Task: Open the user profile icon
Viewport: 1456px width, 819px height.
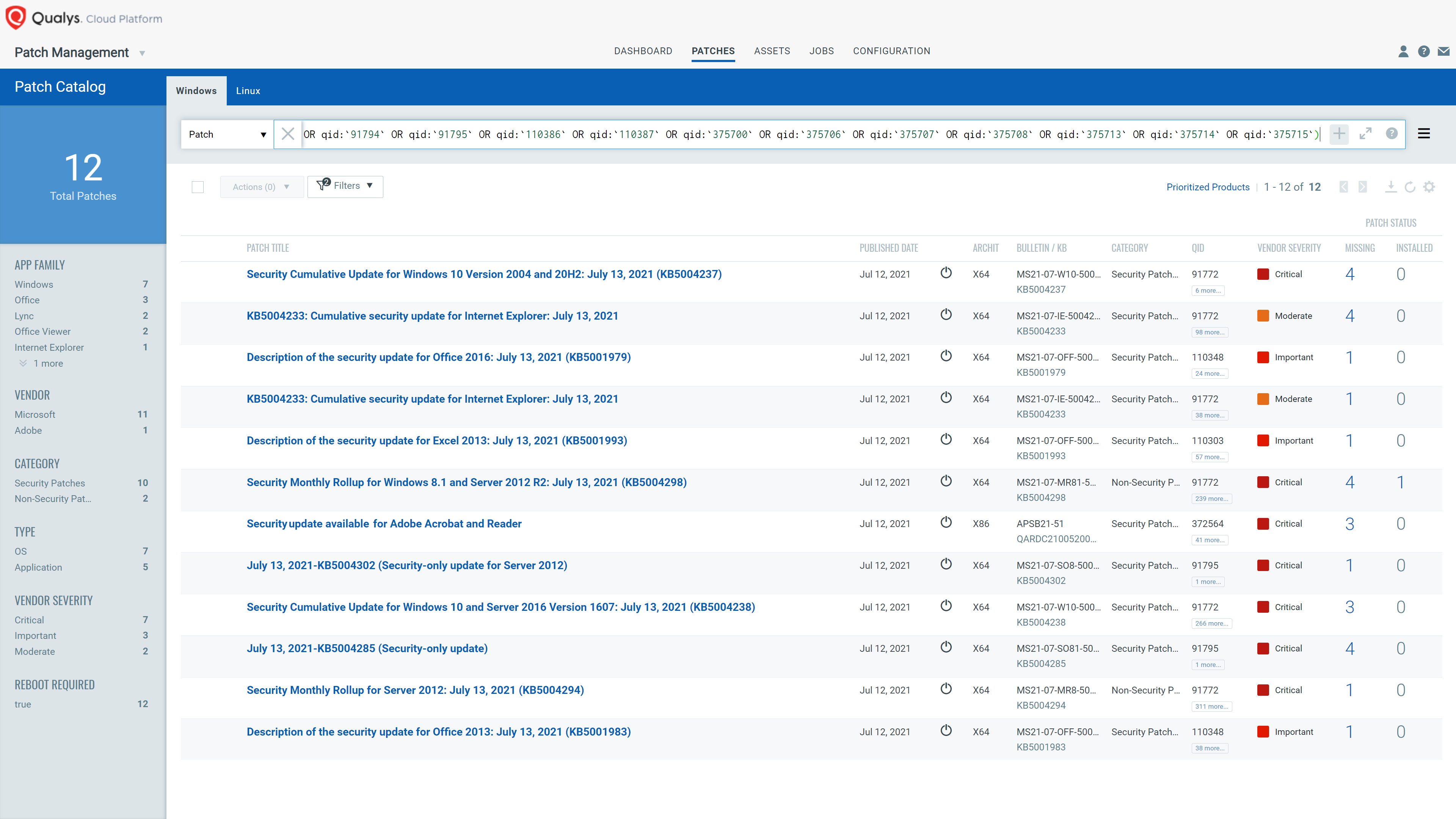Action: click(x=1403, y=51)
